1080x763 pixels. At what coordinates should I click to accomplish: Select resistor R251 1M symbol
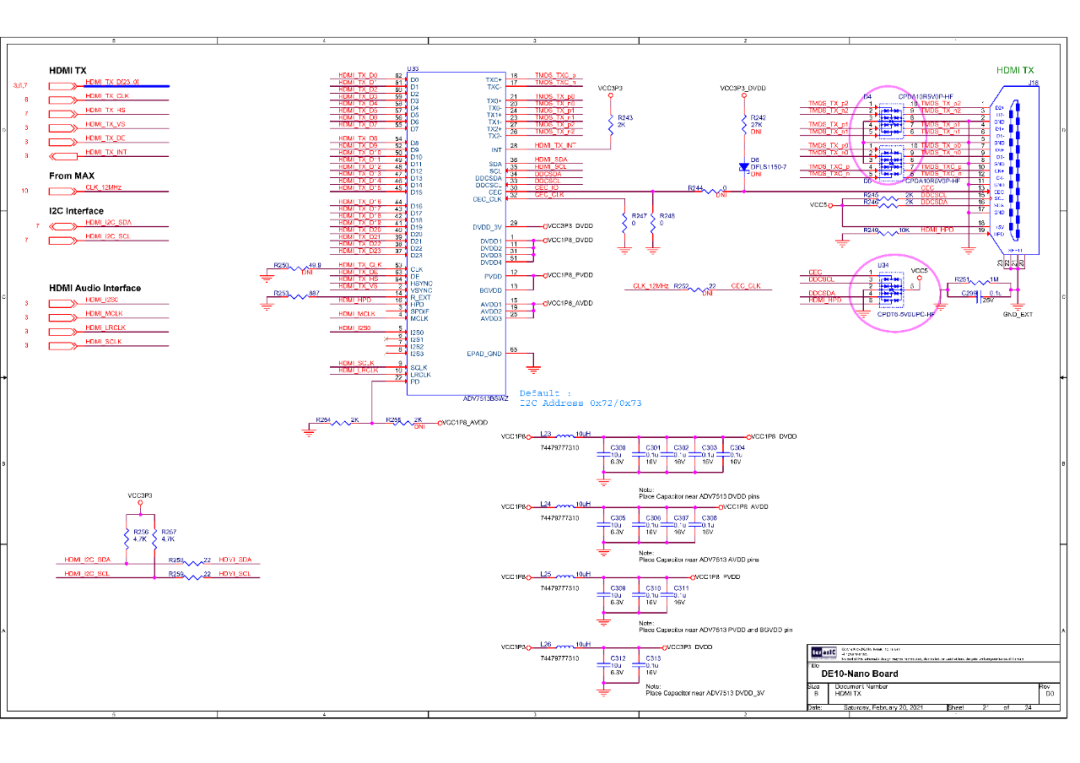pyautogui.click(x=978, y=281)
